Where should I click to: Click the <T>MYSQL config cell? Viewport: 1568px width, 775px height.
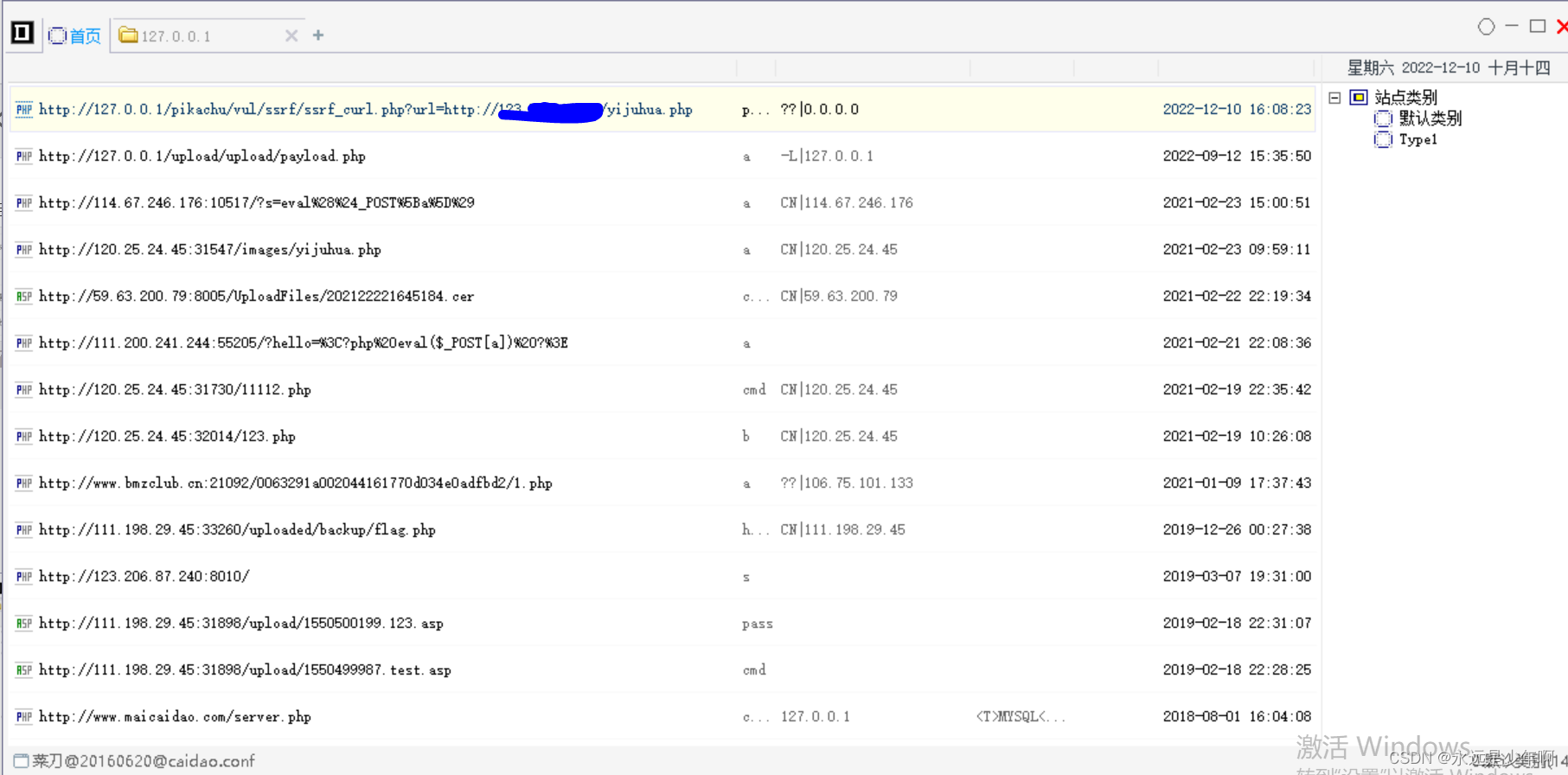point(1021,716)
